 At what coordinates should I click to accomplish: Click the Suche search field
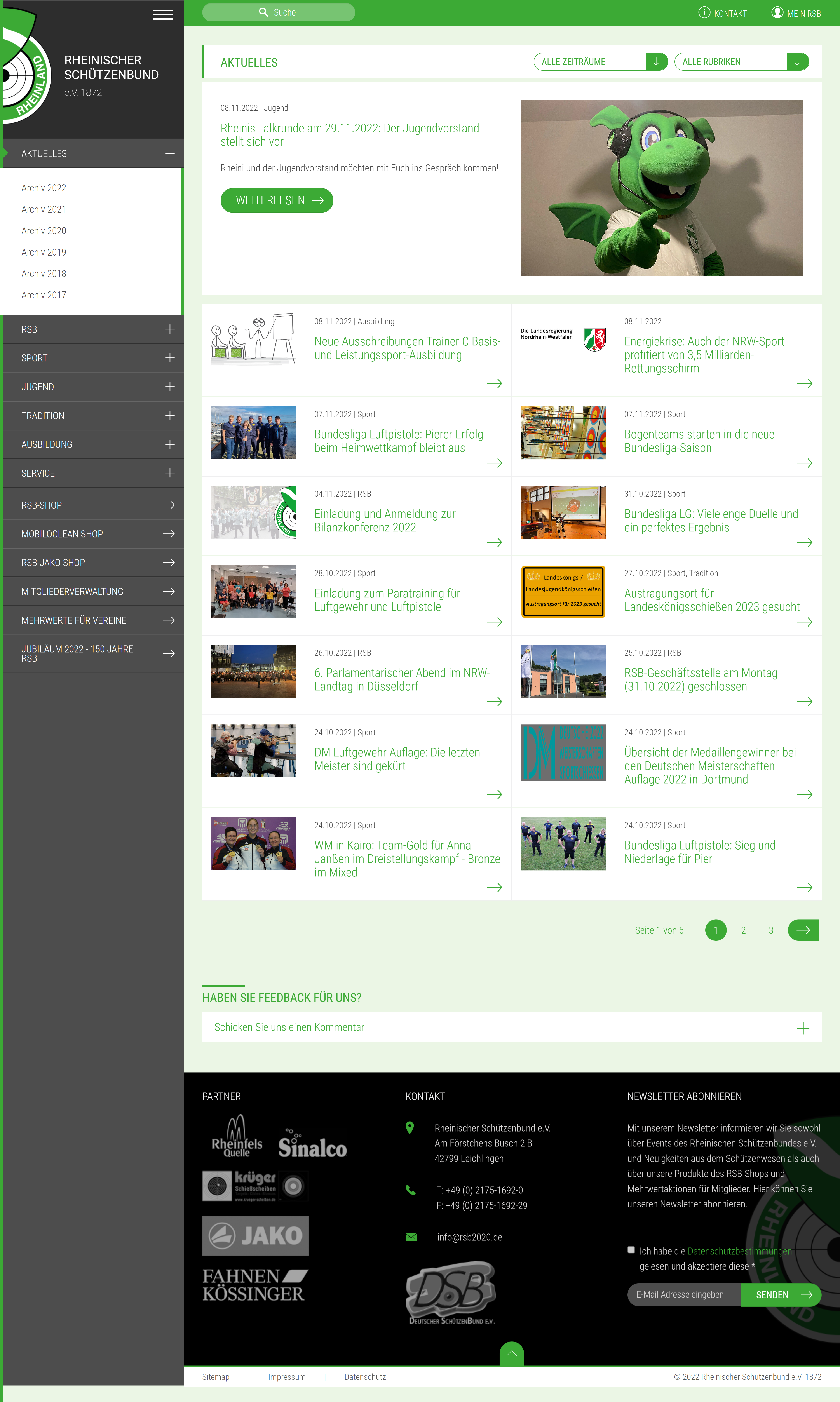click(279, 12)
